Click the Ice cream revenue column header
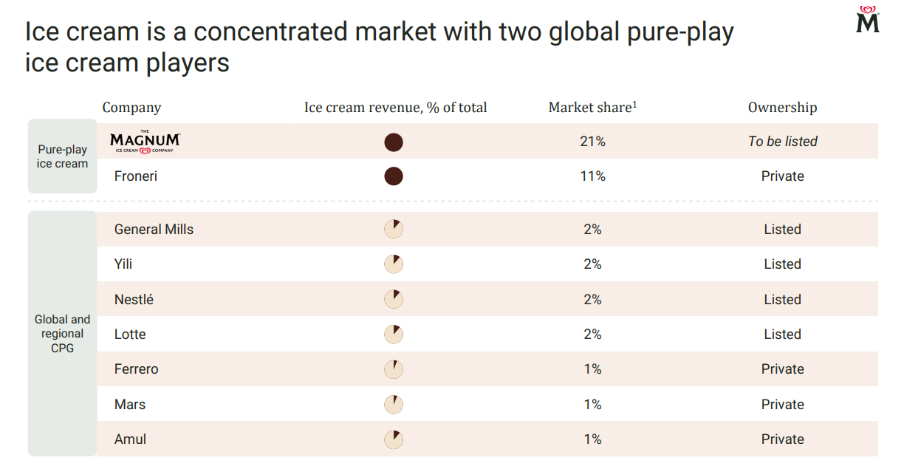This screenshot has height=469, width=903. [x=395, y=107]
